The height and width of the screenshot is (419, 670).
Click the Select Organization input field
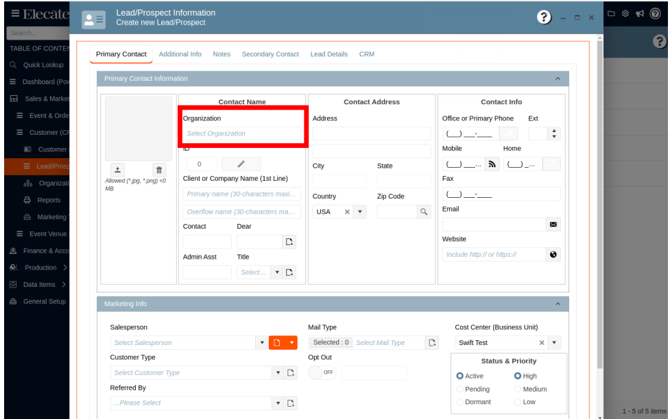[243, 134]
